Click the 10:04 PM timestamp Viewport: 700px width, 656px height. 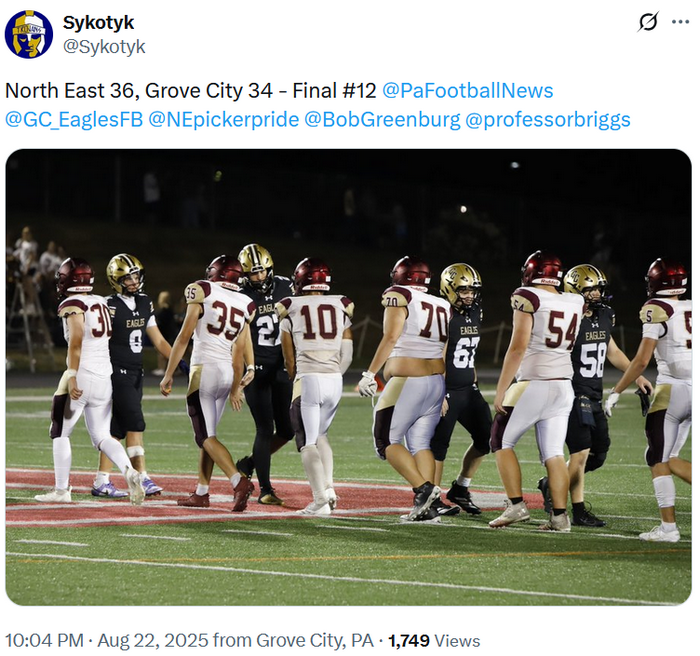[44, 640]
